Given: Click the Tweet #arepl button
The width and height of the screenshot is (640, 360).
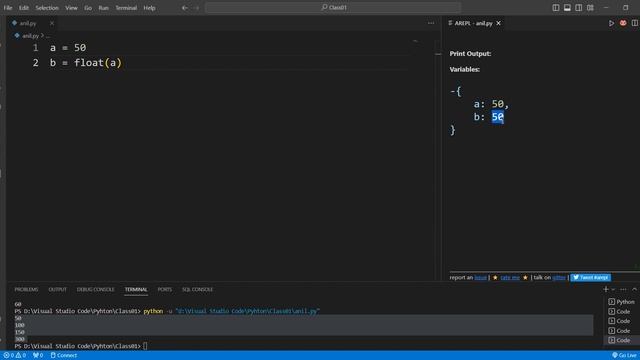Looking at the screenshot, I should click(x=591, y=278).
